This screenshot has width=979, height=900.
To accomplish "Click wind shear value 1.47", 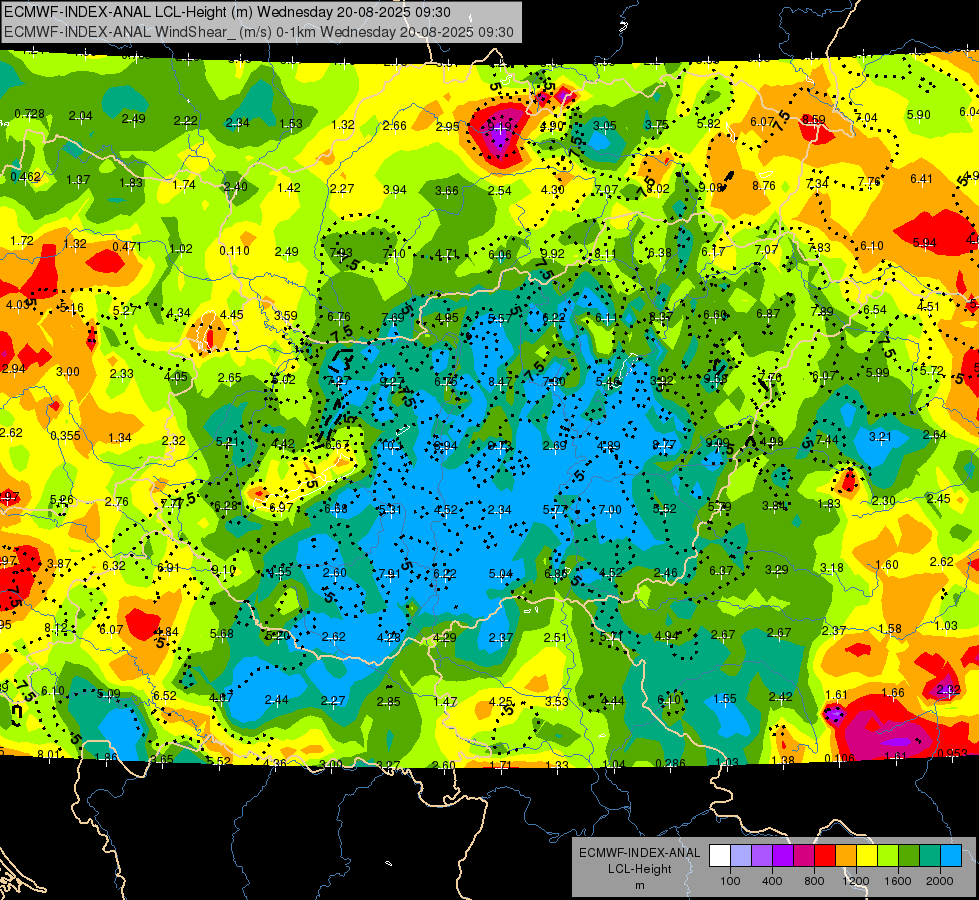I will point(445,702).
